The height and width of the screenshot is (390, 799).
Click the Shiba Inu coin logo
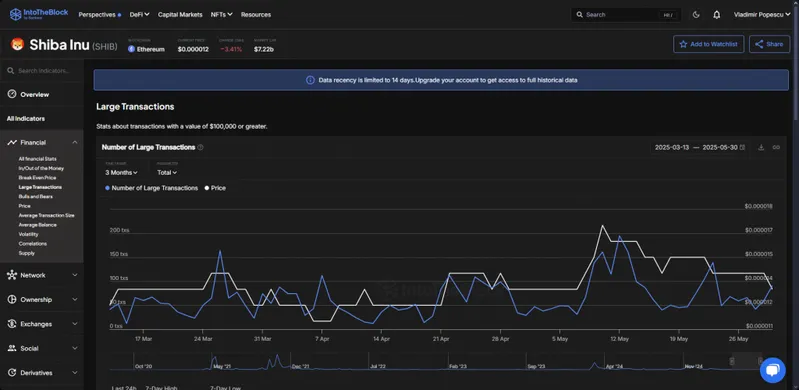click(x=17, y=44)
